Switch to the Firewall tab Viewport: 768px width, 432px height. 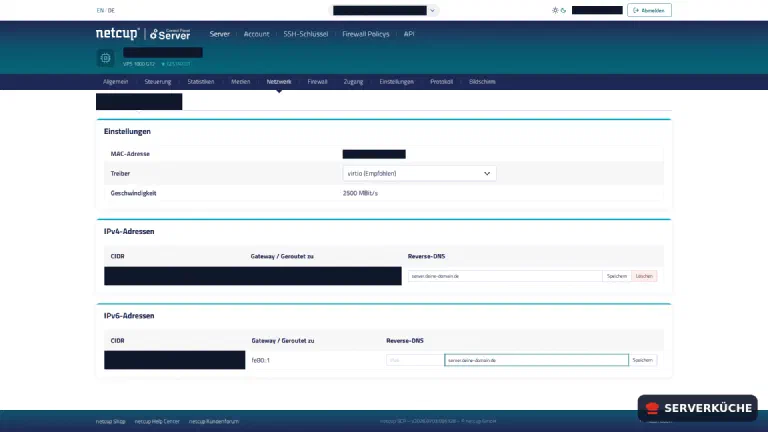[317, 82]
